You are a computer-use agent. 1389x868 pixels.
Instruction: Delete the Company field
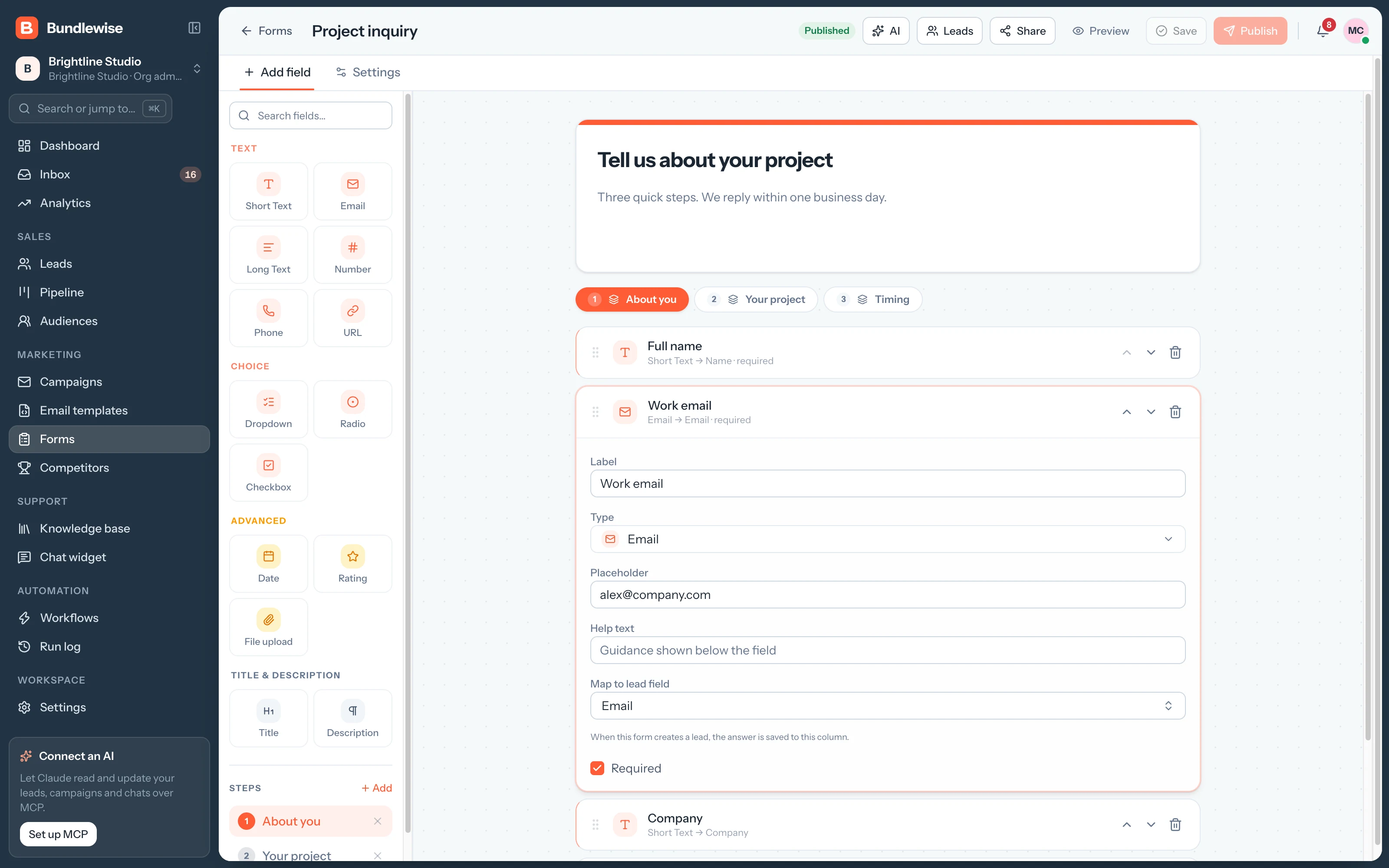[1175, 825]
